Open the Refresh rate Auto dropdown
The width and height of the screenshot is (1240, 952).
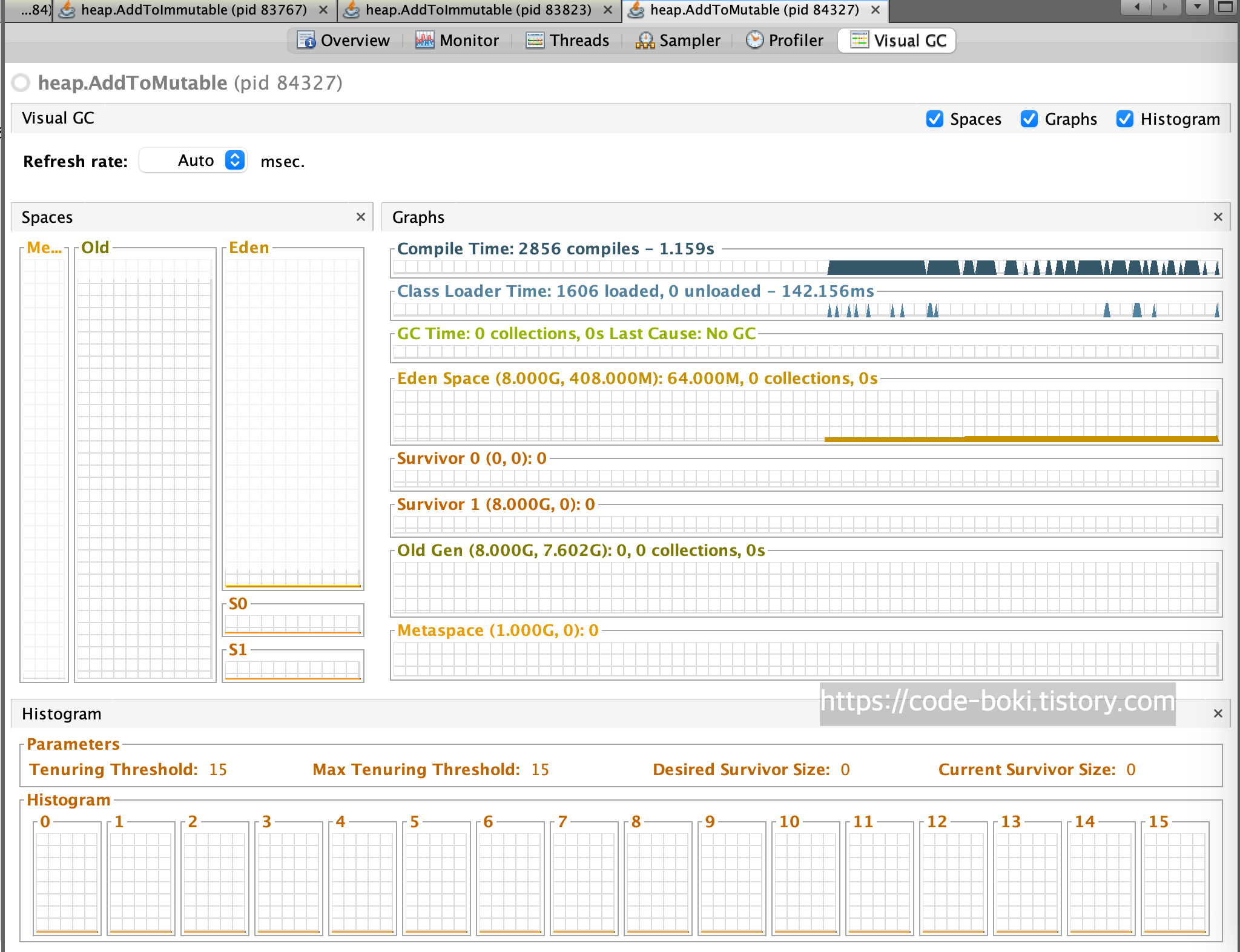coord(235,160)
